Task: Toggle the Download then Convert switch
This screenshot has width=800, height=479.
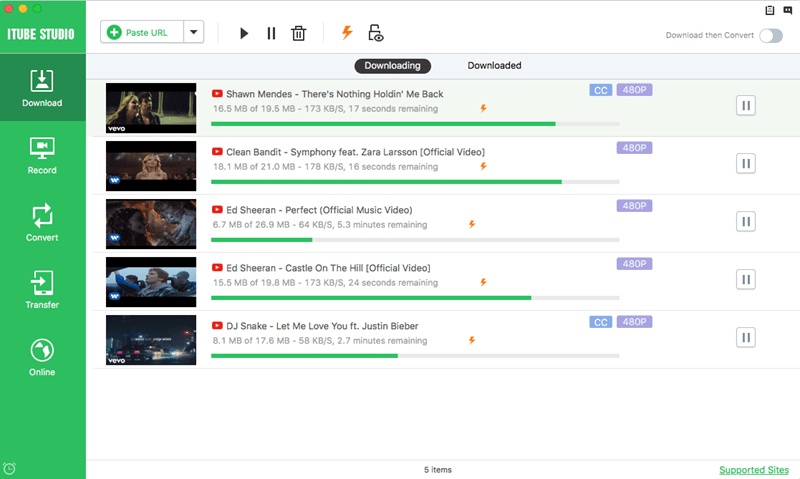Action: 770,35
